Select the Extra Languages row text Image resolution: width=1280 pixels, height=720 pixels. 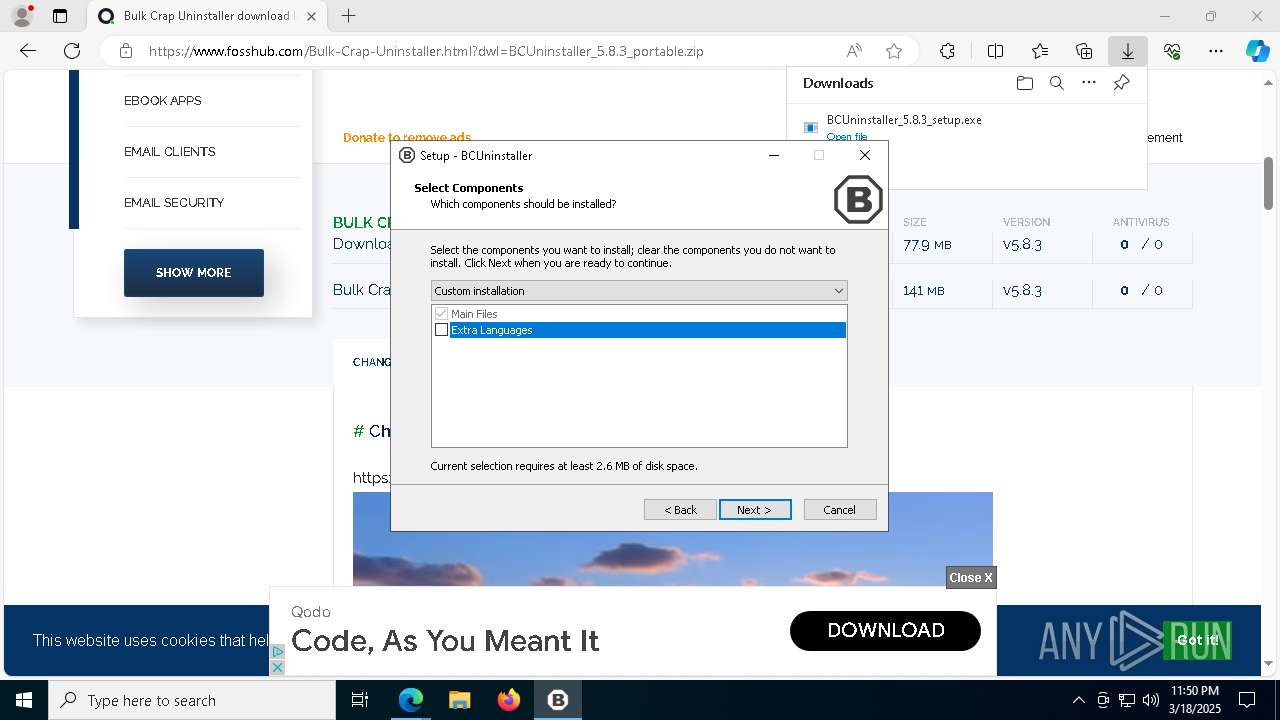pyautogui.click(x=491, y=330)
